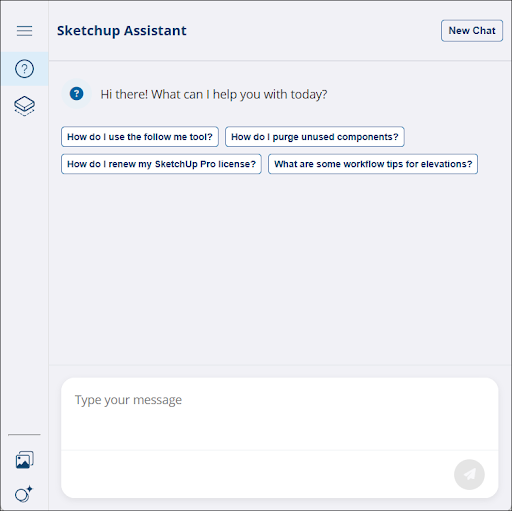
Task: Choose 'How do I use the follow me tool?'
Action: tap(140, 137)
